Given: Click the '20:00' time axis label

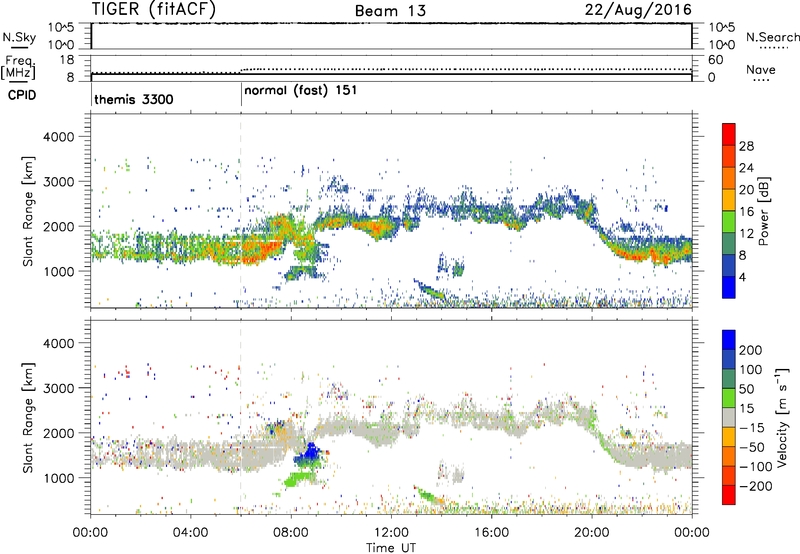Looking at the screenshot, I should 591,533.
